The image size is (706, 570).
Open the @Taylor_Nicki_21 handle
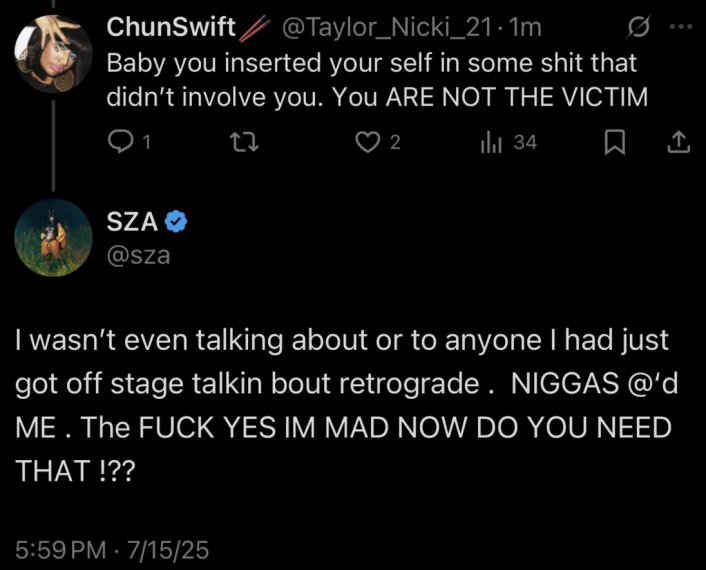pos(387,27)
